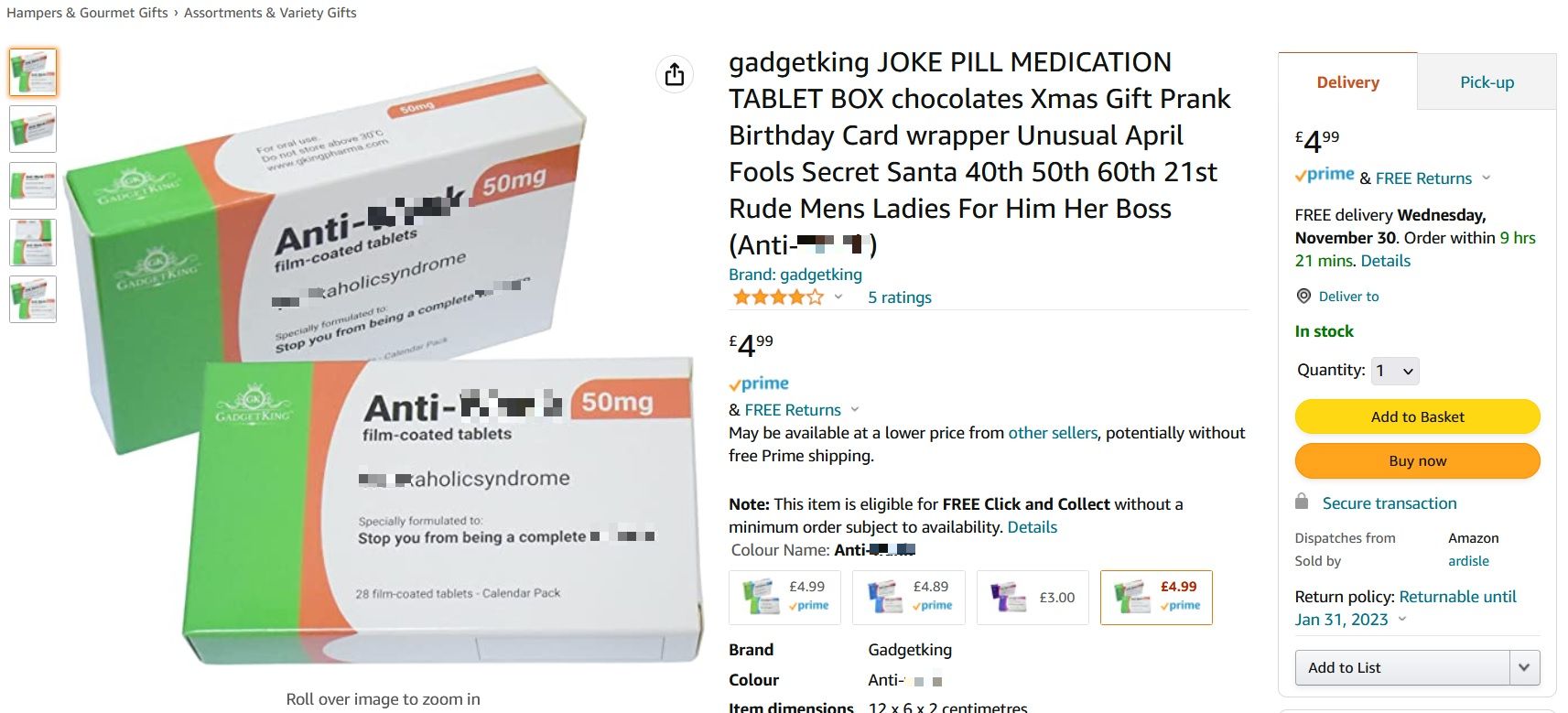Select the third product thumbnail image
This screenshot has width=1568, height=713.
click(x=33, y=186)
